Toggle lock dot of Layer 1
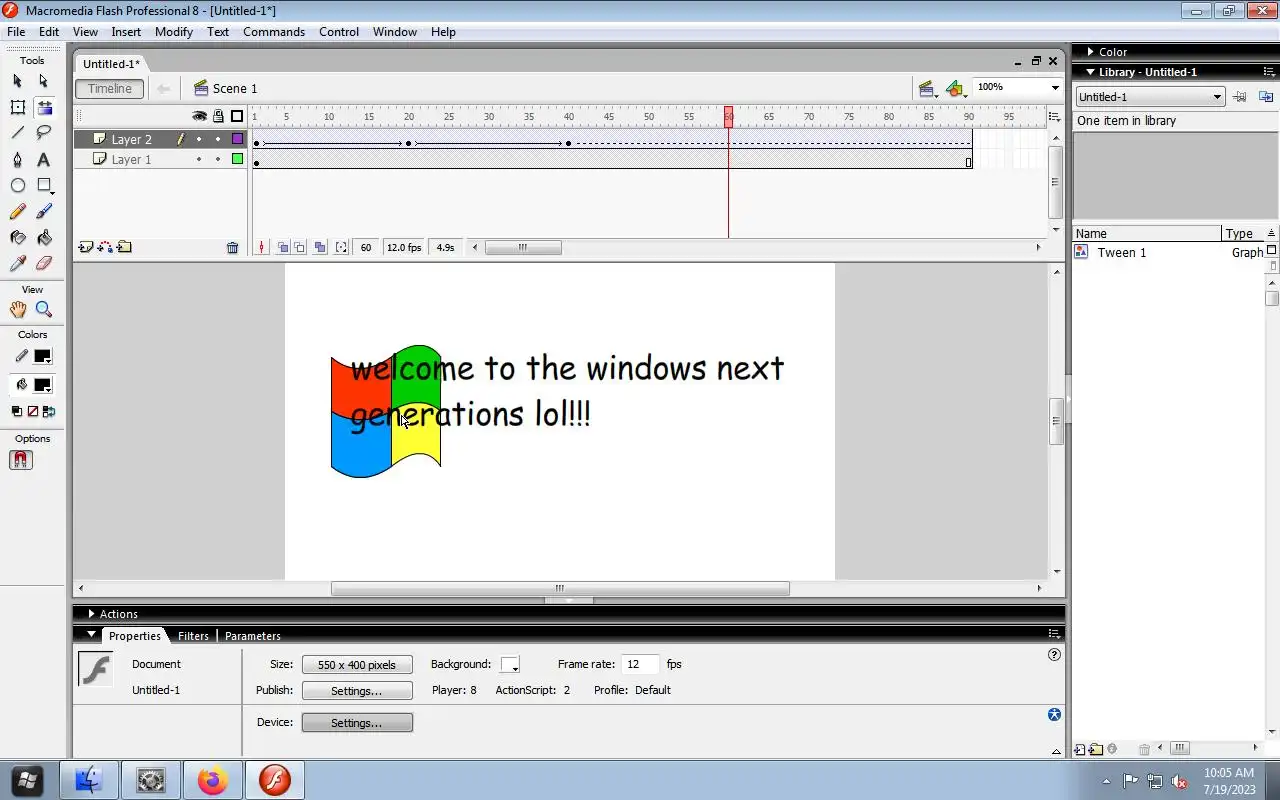The width and height of the screenshot is (1280, 800). tap(218, 159)
